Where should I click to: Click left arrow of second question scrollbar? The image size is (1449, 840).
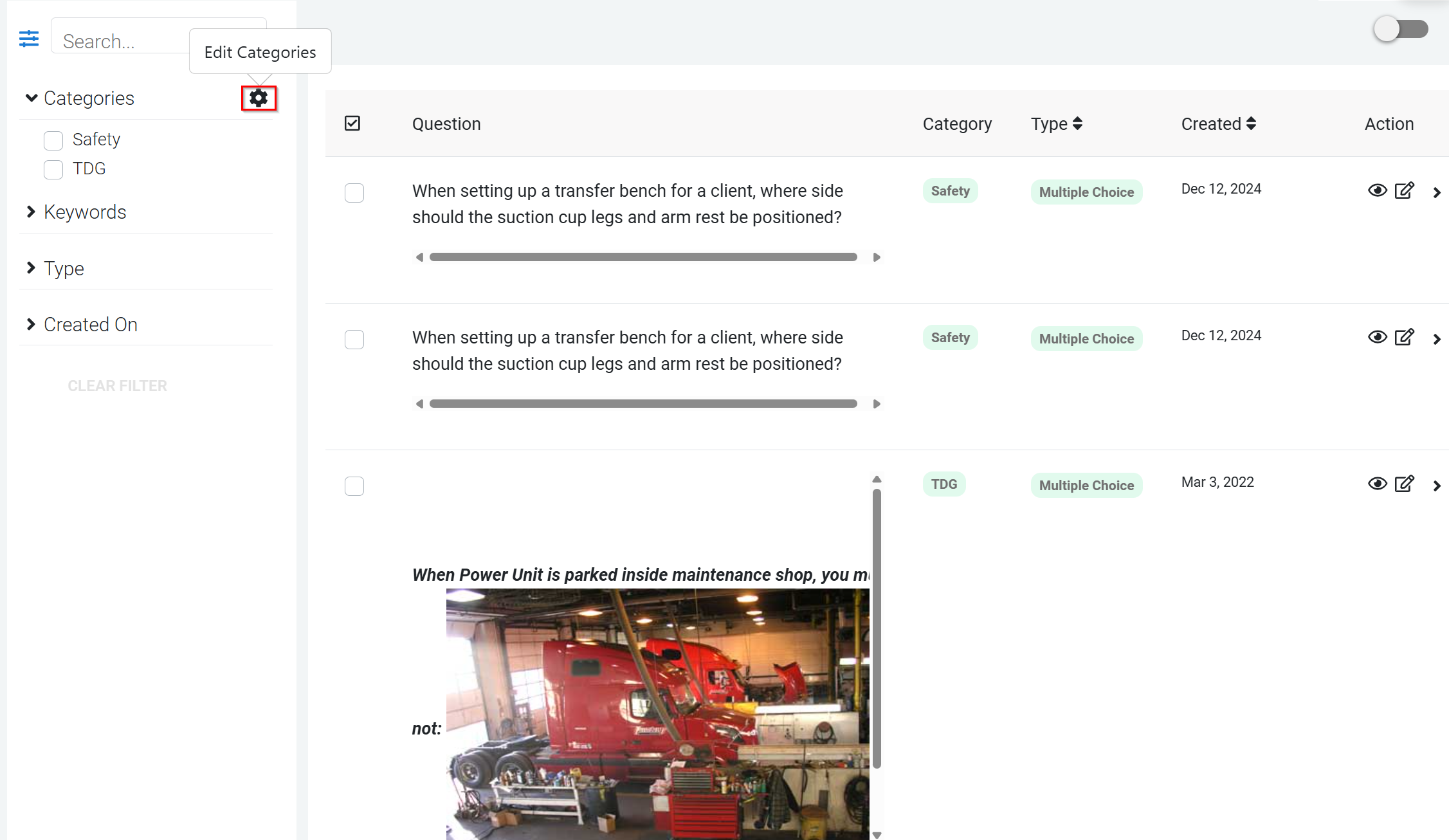click(x=419, y=404)
